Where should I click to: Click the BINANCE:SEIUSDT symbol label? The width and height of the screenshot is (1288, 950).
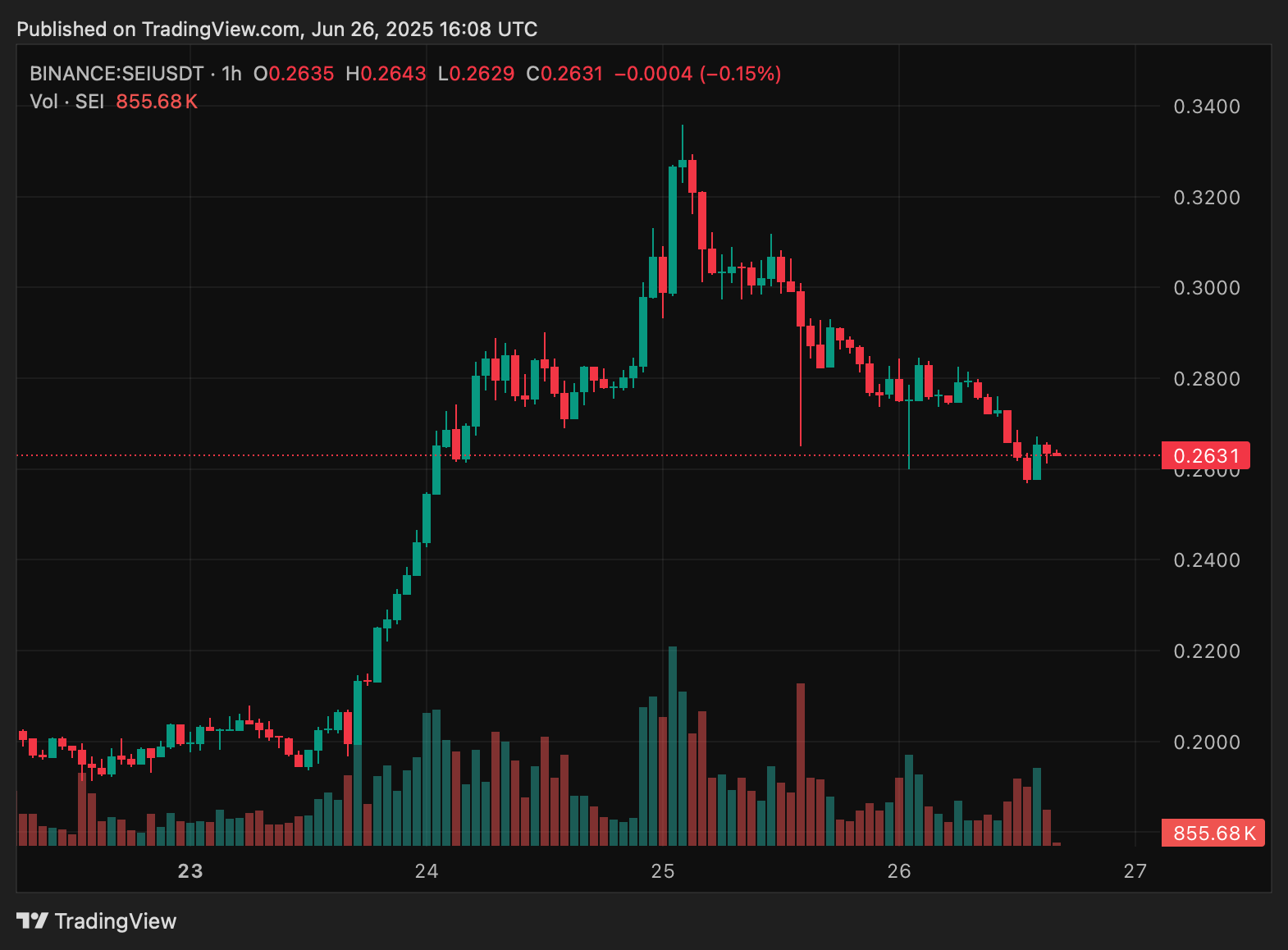(116, 74)
